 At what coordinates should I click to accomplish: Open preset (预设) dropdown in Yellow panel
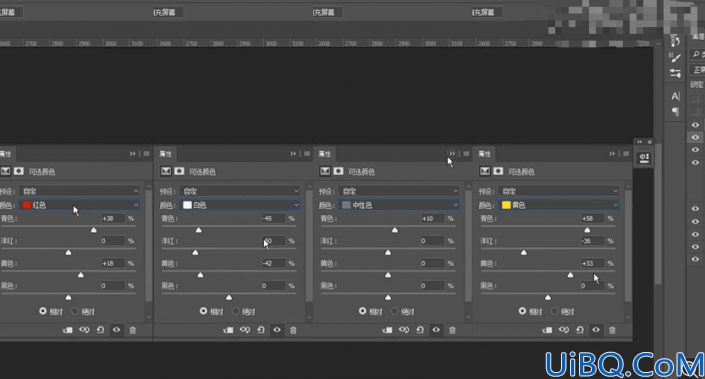[559, 191]
